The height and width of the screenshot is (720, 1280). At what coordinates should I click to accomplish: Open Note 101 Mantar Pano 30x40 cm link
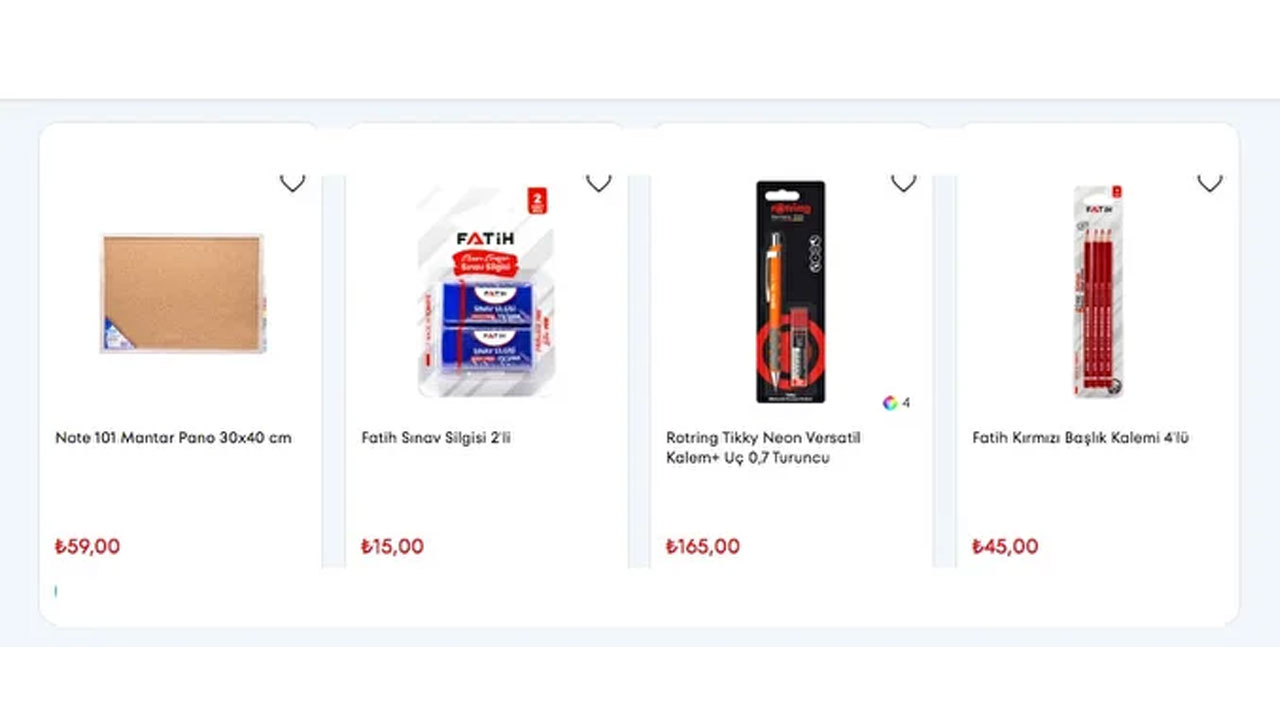point(173,438)
